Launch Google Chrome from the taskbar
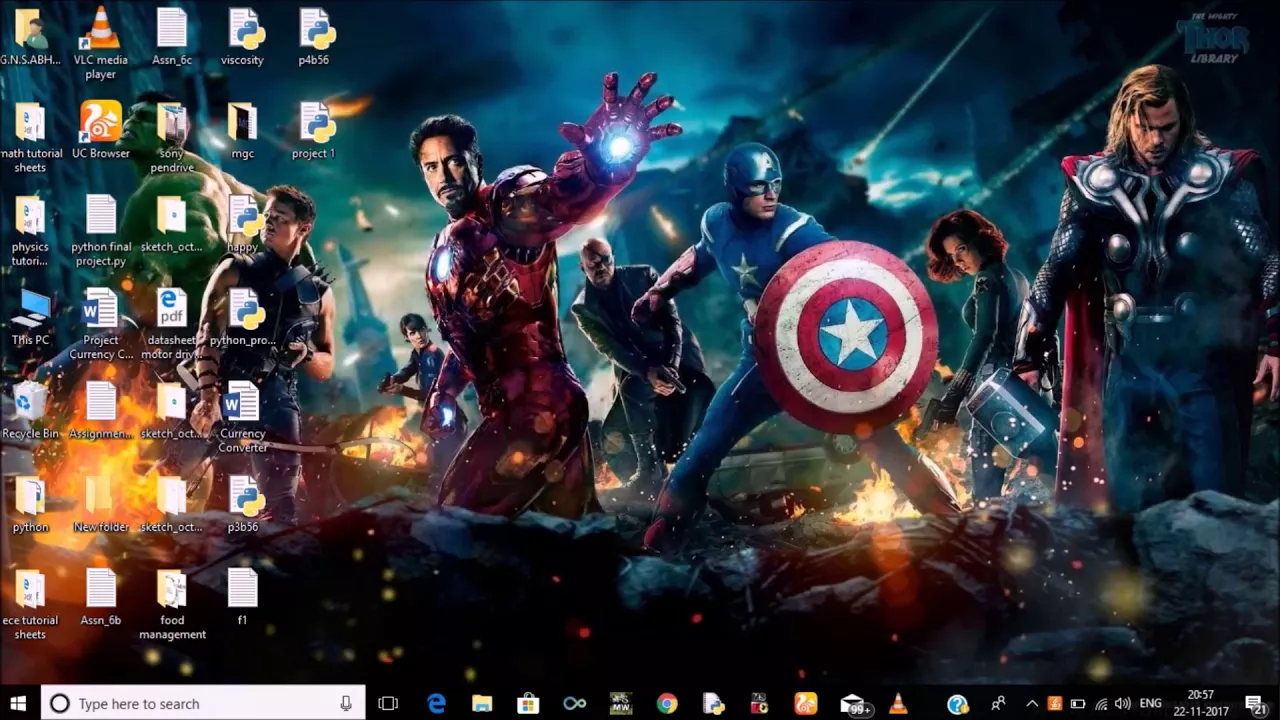Image resolution: width=1280 pixels, height=720 pixels. (x=667, y=703)
